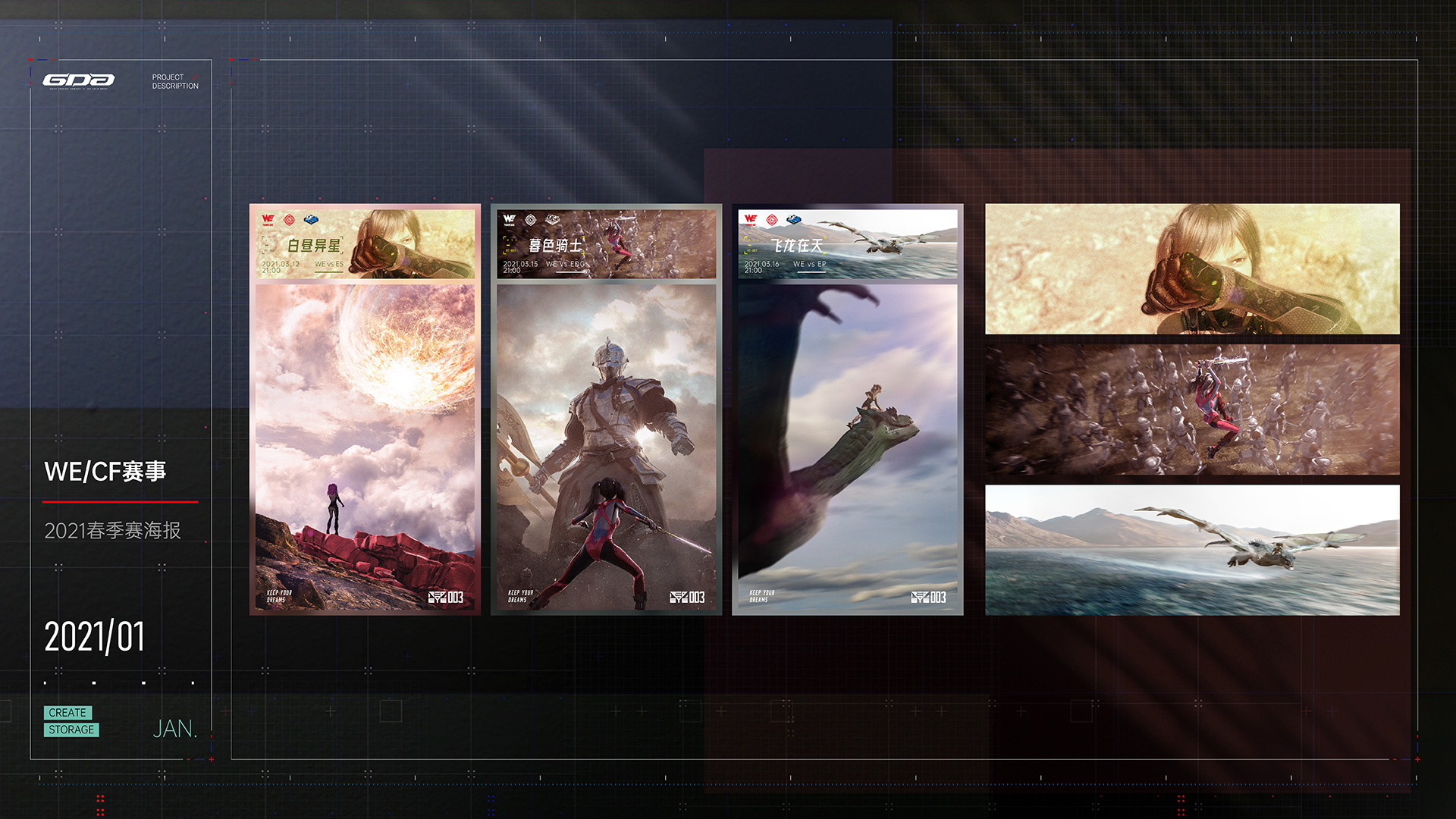Click the 003 logo on 白昼异星 poster
The height and width of the screenshot is (819, 1456).
point(446,598)
